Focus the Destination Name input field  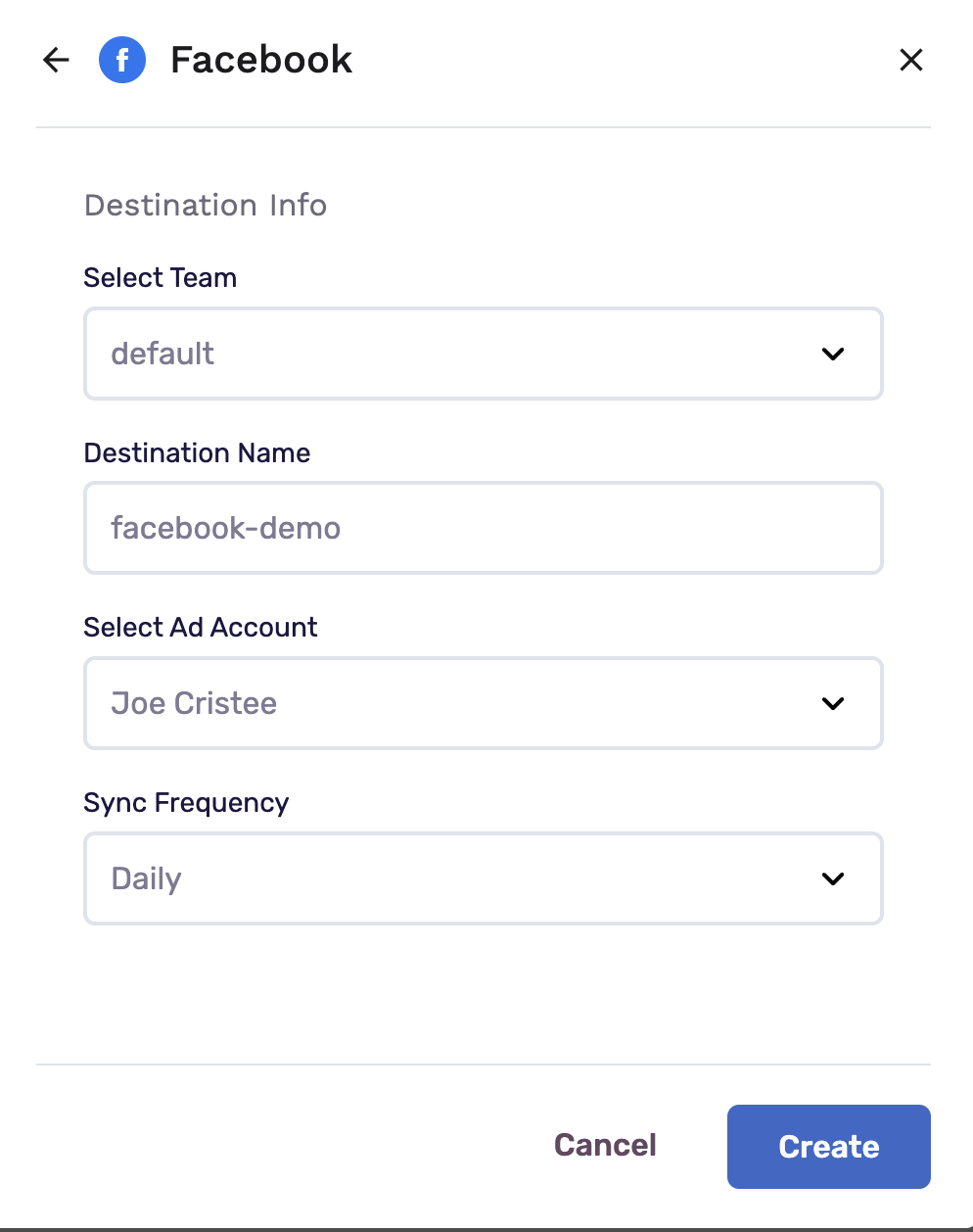click(484, 528)
